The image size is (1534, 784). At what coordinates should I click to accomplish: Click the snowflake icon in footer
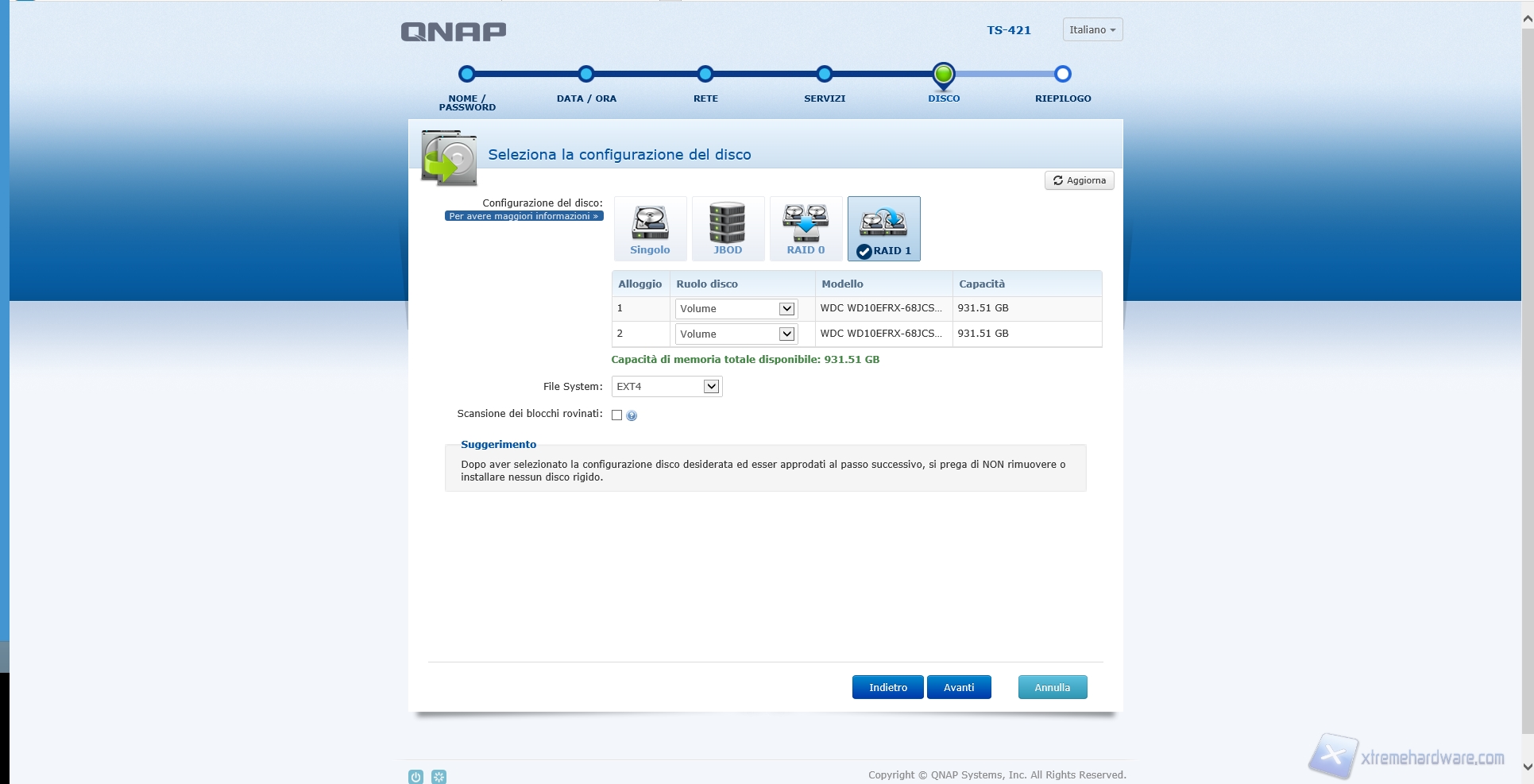[439, 777]
